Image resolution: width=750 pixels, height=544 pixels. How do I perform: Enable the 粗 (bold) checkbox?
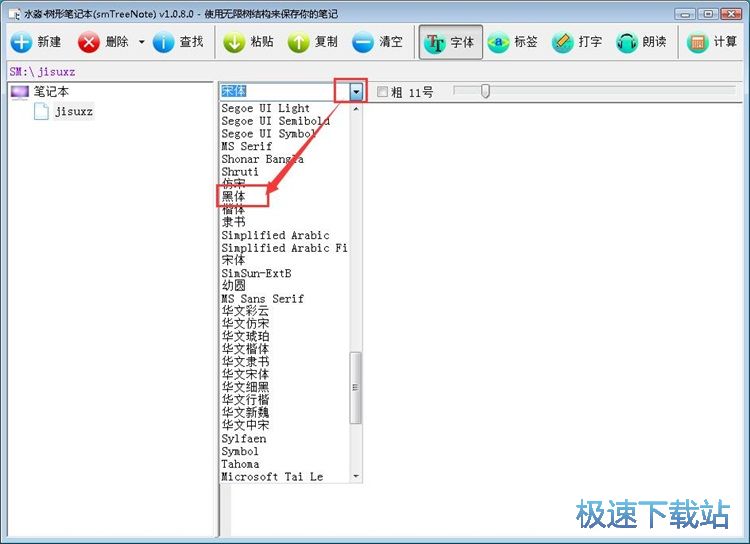[x=382, y=91]
